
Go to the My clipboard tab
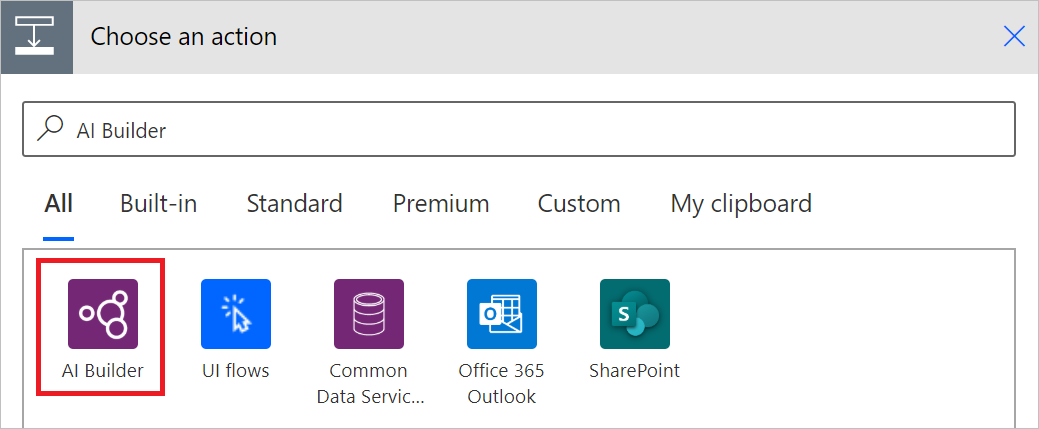[741, 204]
